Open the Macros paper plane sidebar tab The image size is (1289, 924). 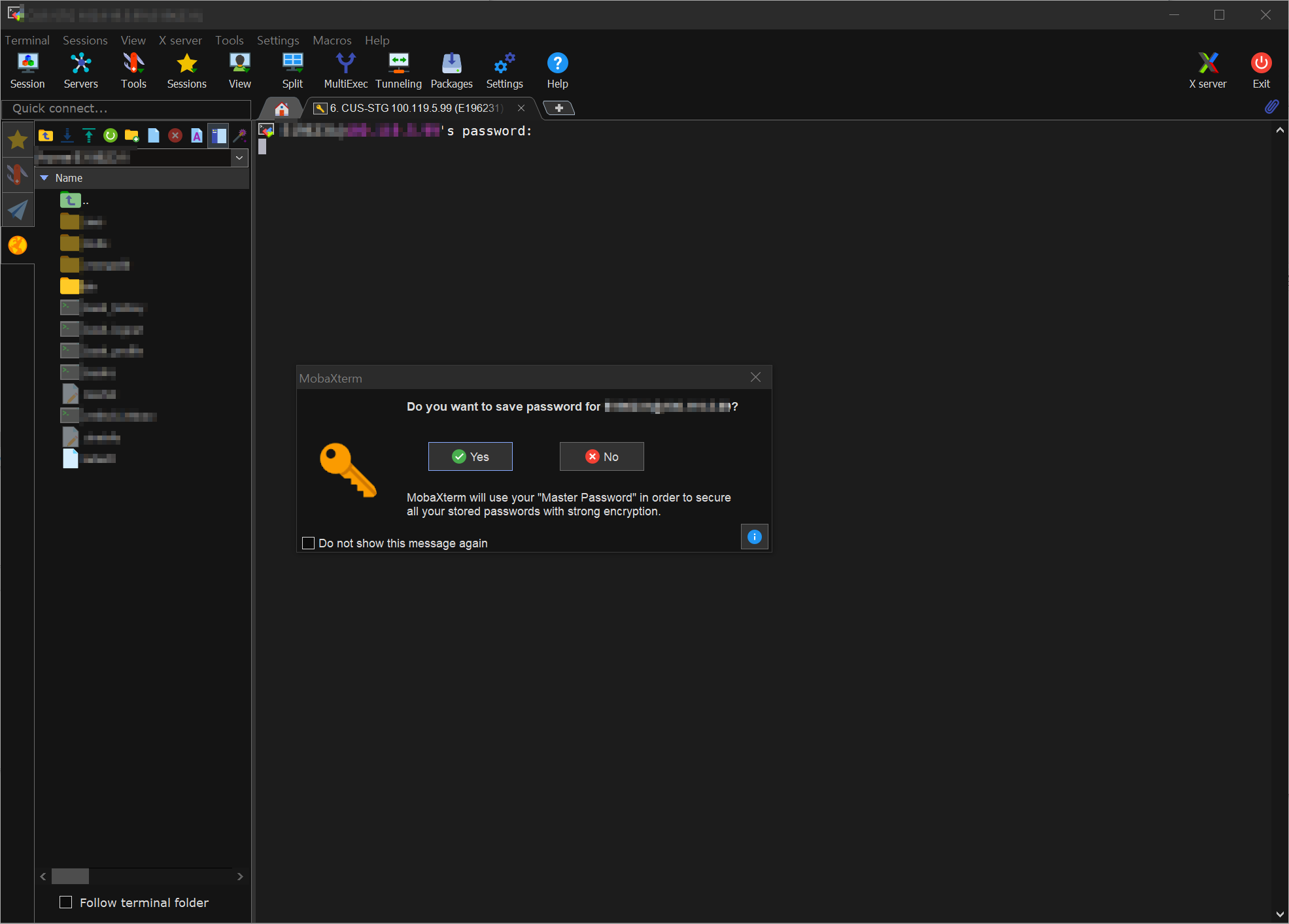click(x=18, y=210)
